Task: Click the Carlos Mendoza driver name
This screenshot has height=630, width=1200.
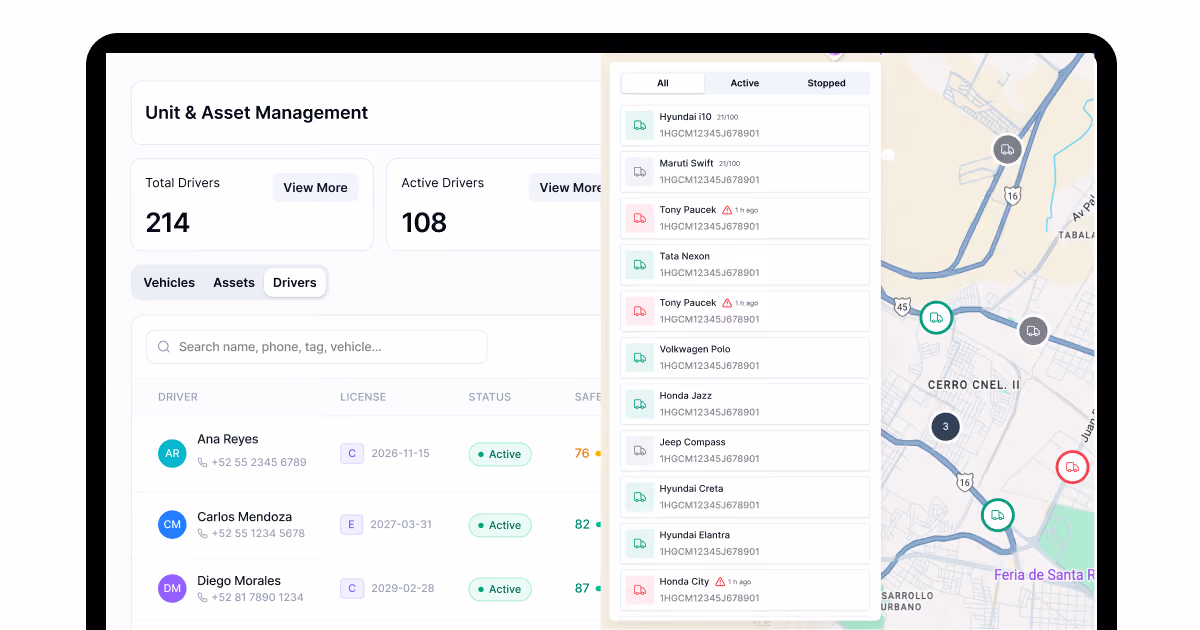Action: click(245, 517)
